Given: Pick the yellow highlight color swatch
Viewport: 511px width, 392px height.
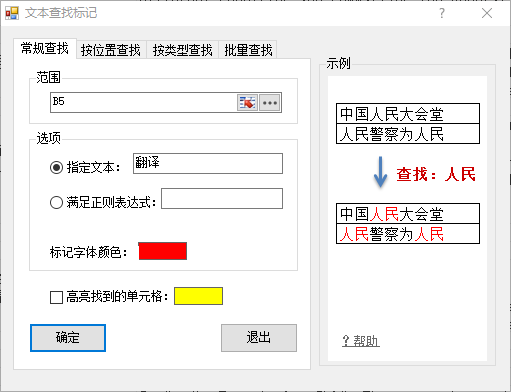Looking at the screenshot, I should (198, 296).
